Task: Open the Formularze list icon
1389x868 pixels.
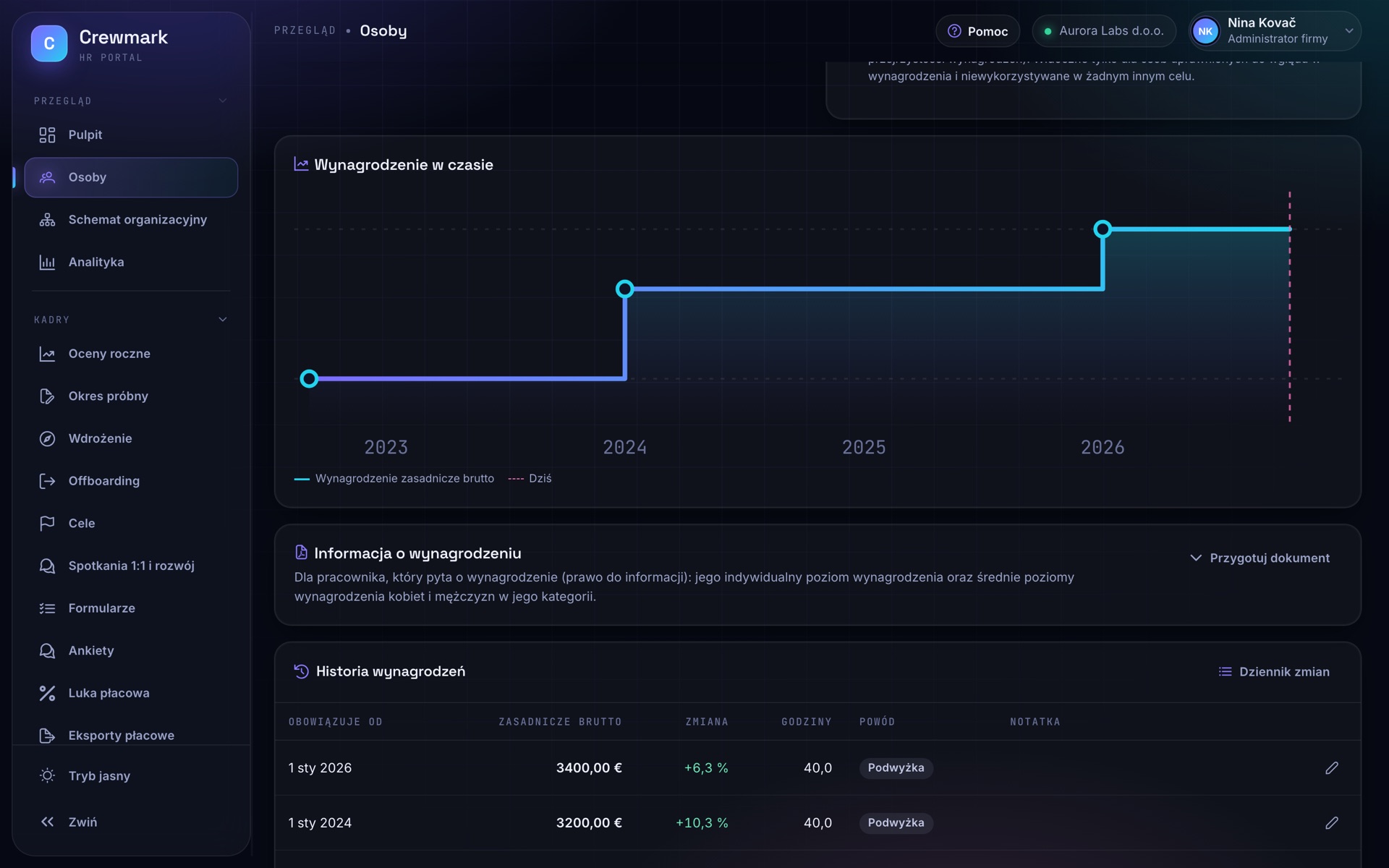Action: click(x=47, y=608)
